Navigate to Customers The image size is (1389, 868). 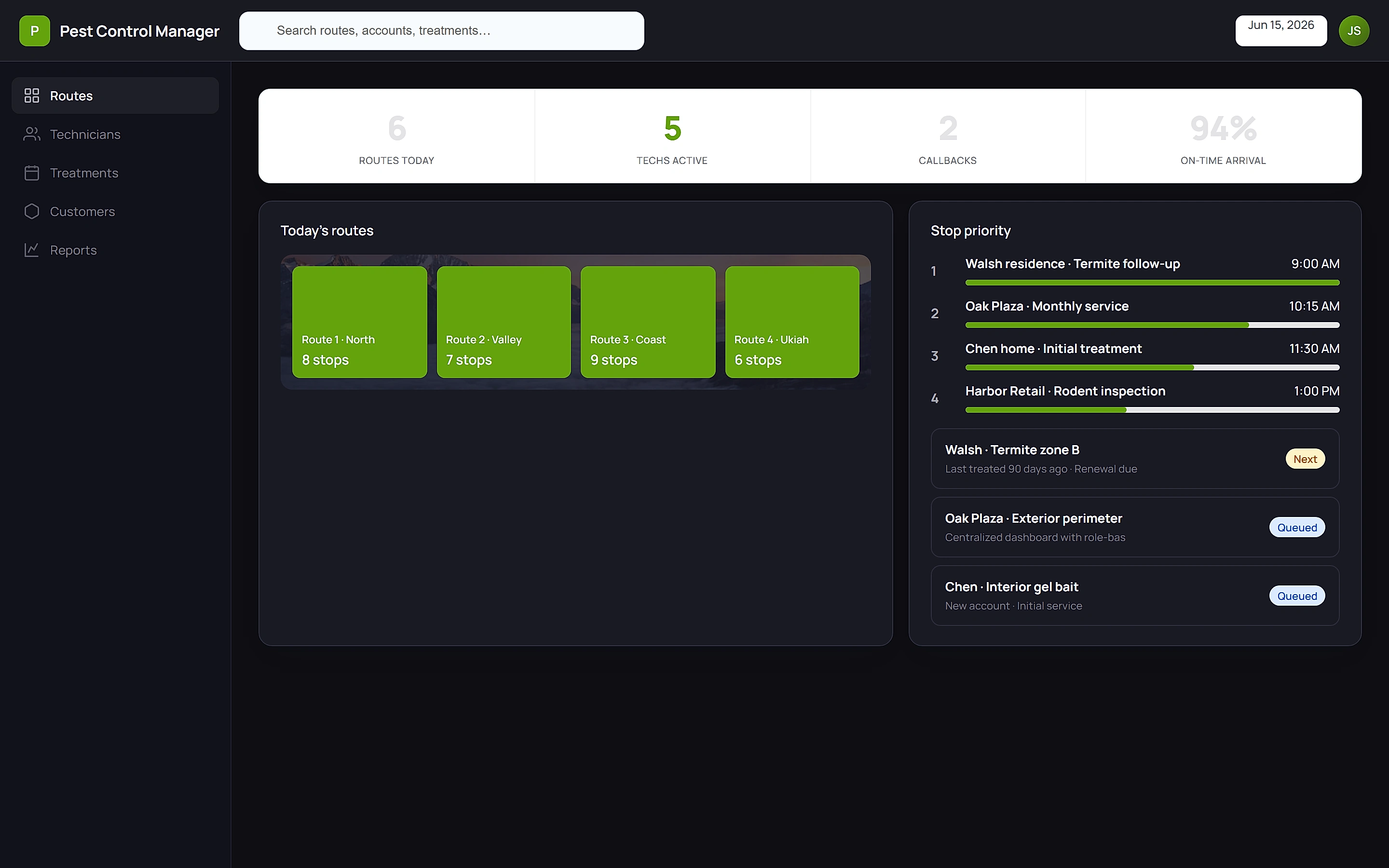click(x=115, y=211)
